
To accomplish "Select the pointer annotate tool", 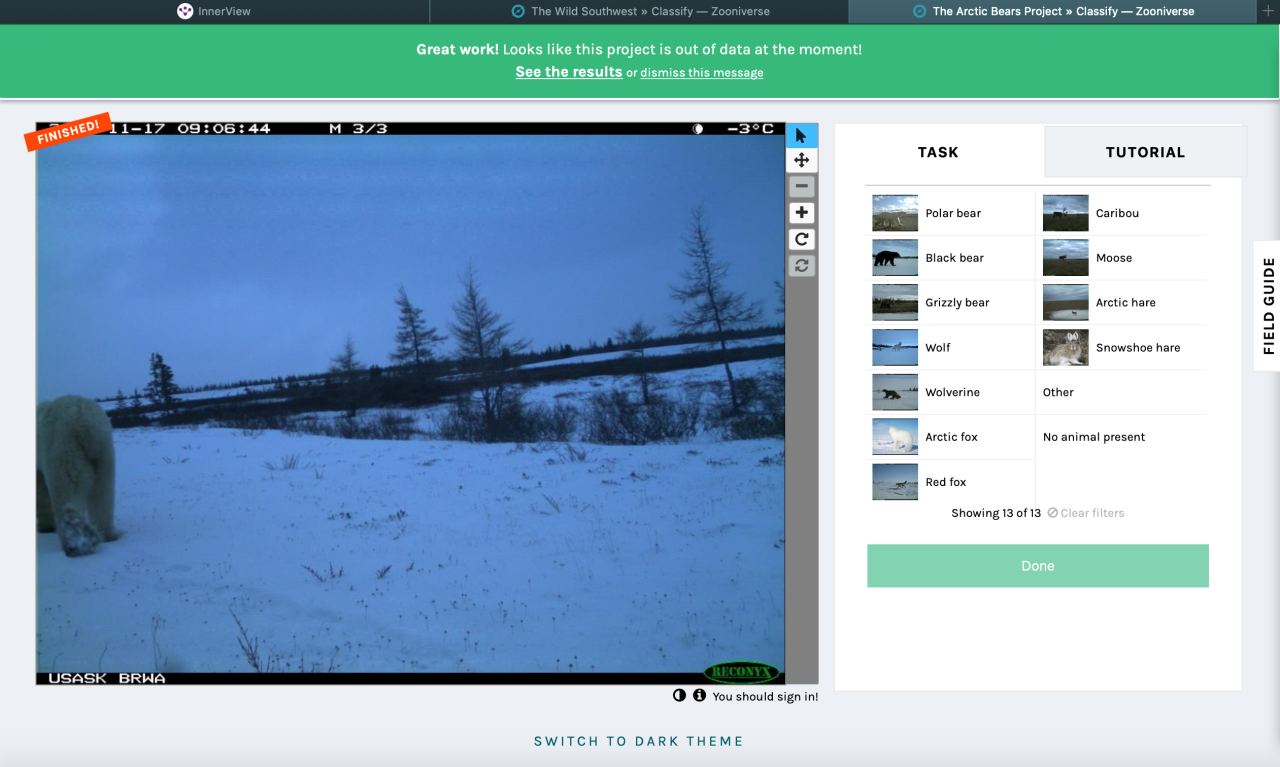I will click(x=801, y=135).
